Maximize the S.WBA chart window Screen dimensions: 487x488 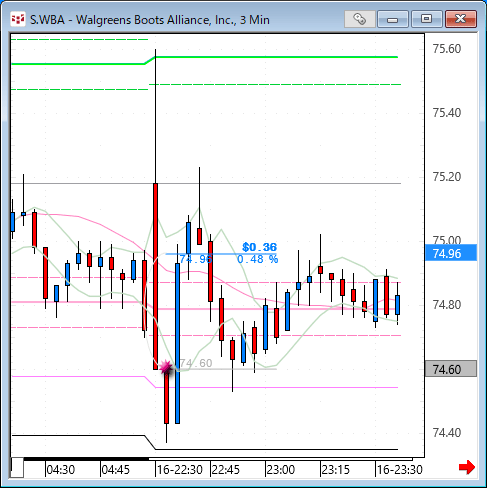click(426, 19)
